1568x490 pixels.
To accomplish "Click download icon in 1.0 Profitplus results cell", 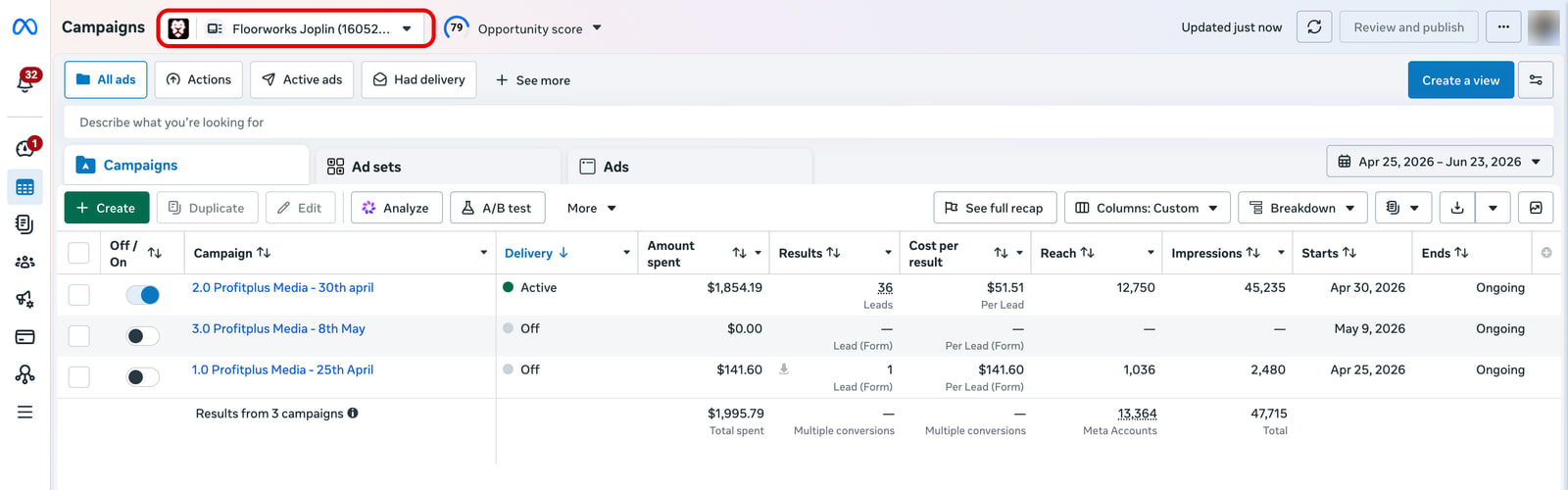I will [784, 369].
